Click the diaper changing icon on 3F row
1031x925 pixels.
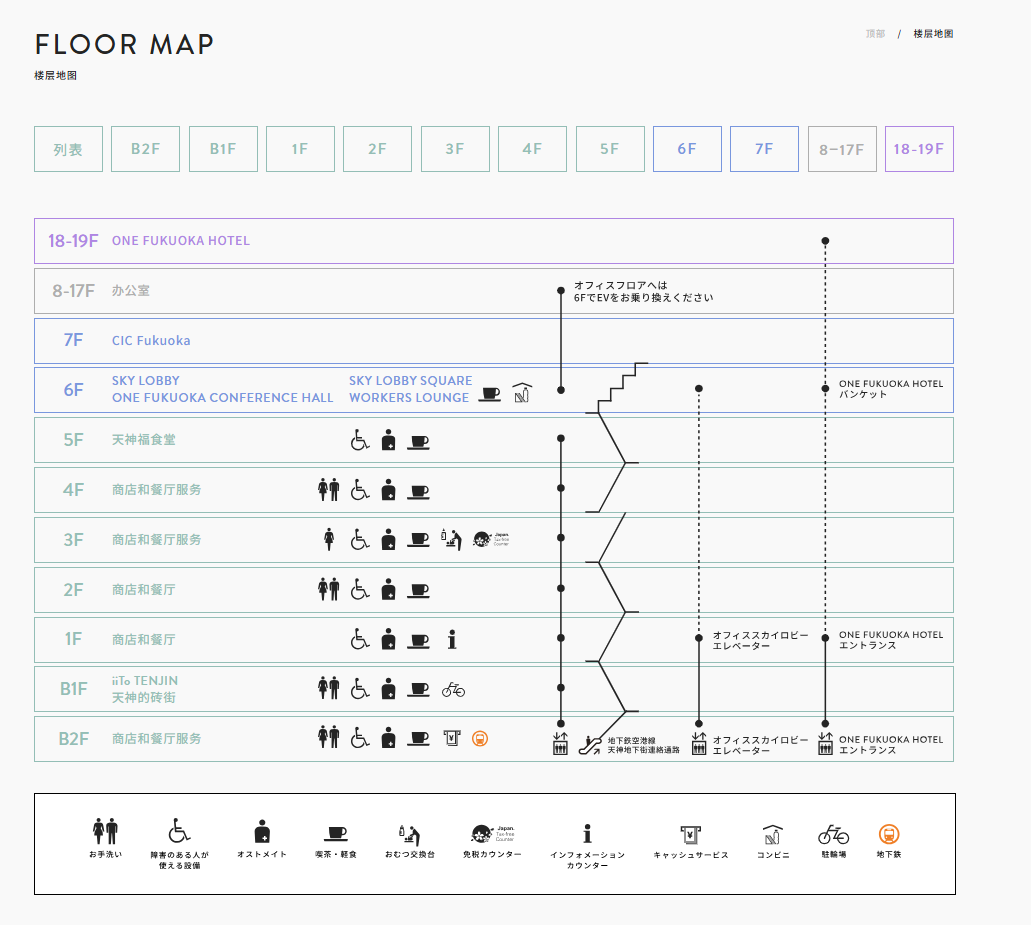click(x=451, y=539)
